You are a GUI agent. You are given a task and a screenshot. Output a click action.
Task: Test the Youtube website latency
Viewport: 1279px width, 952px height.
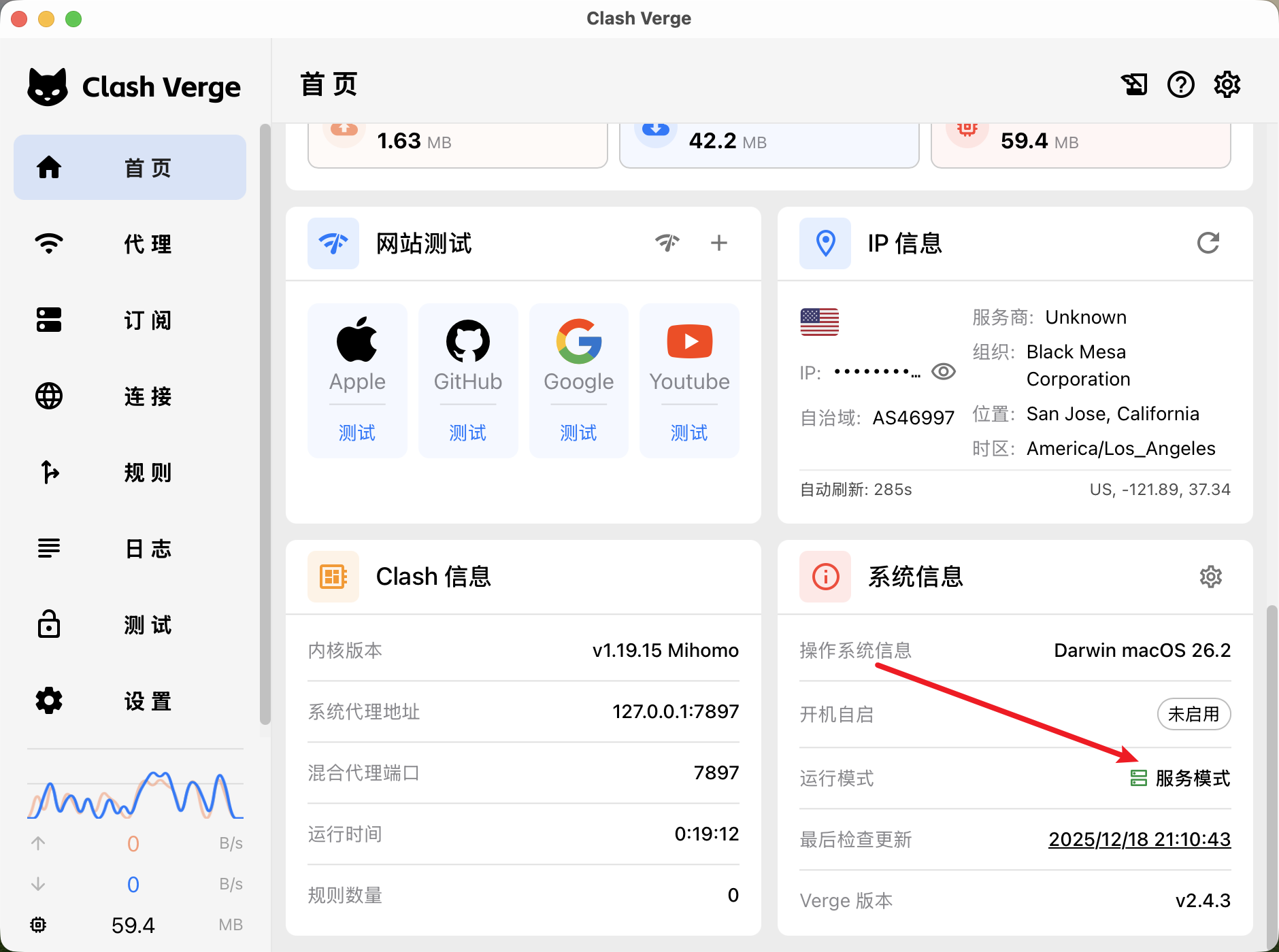689,432
